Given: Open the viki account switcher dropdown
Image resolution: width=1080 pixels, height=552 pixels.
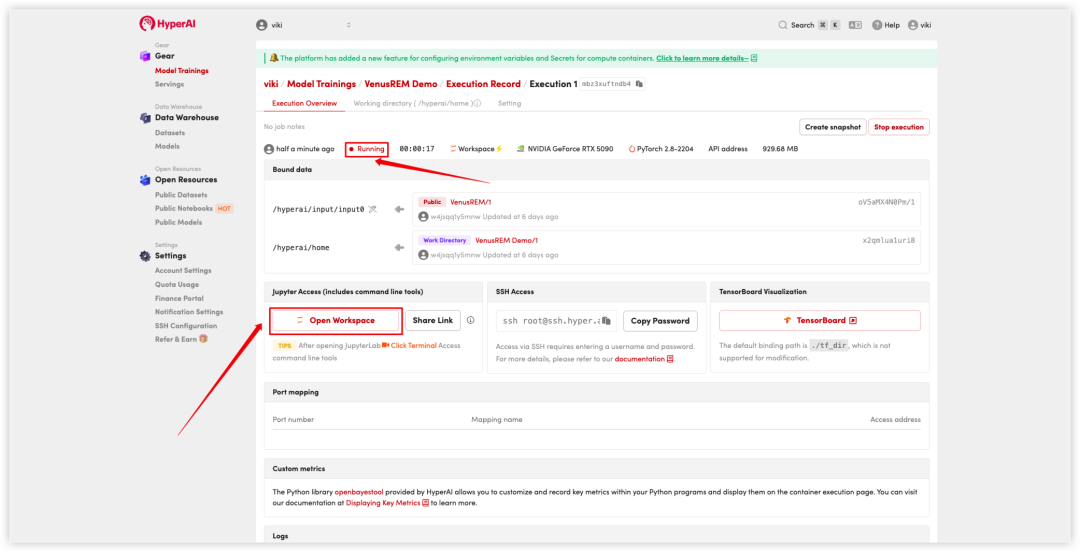Looking at the screenshot, I should point(304,25).
